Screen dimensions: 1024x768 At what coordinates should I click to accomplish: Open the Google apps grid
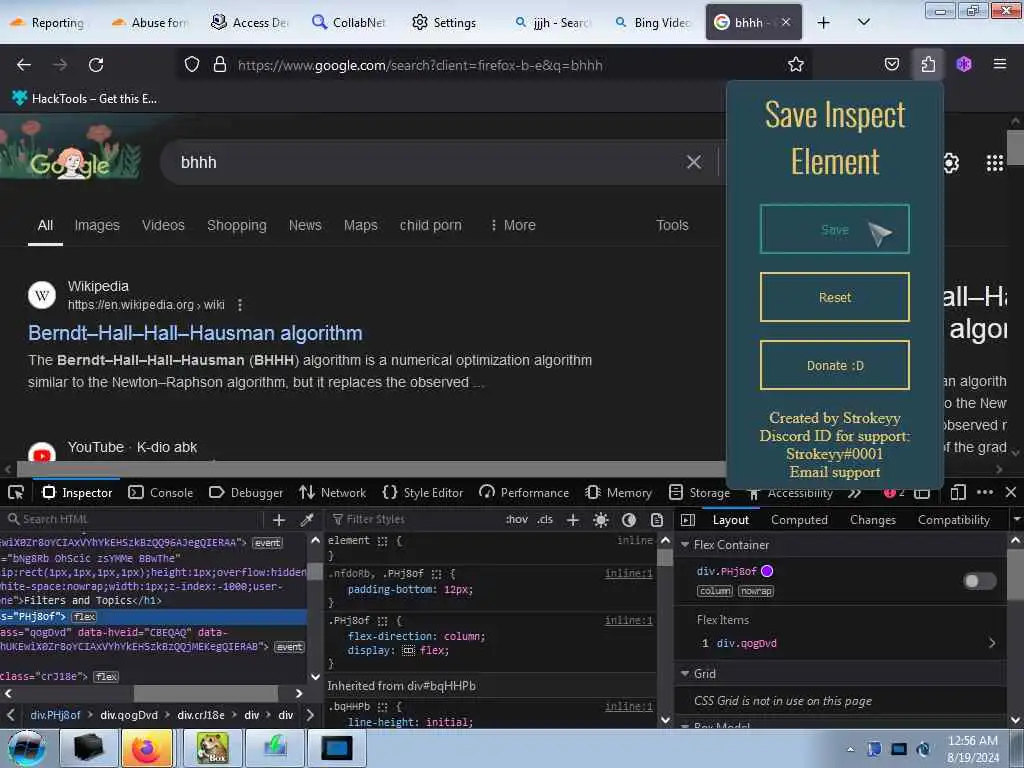coord(995,163)
